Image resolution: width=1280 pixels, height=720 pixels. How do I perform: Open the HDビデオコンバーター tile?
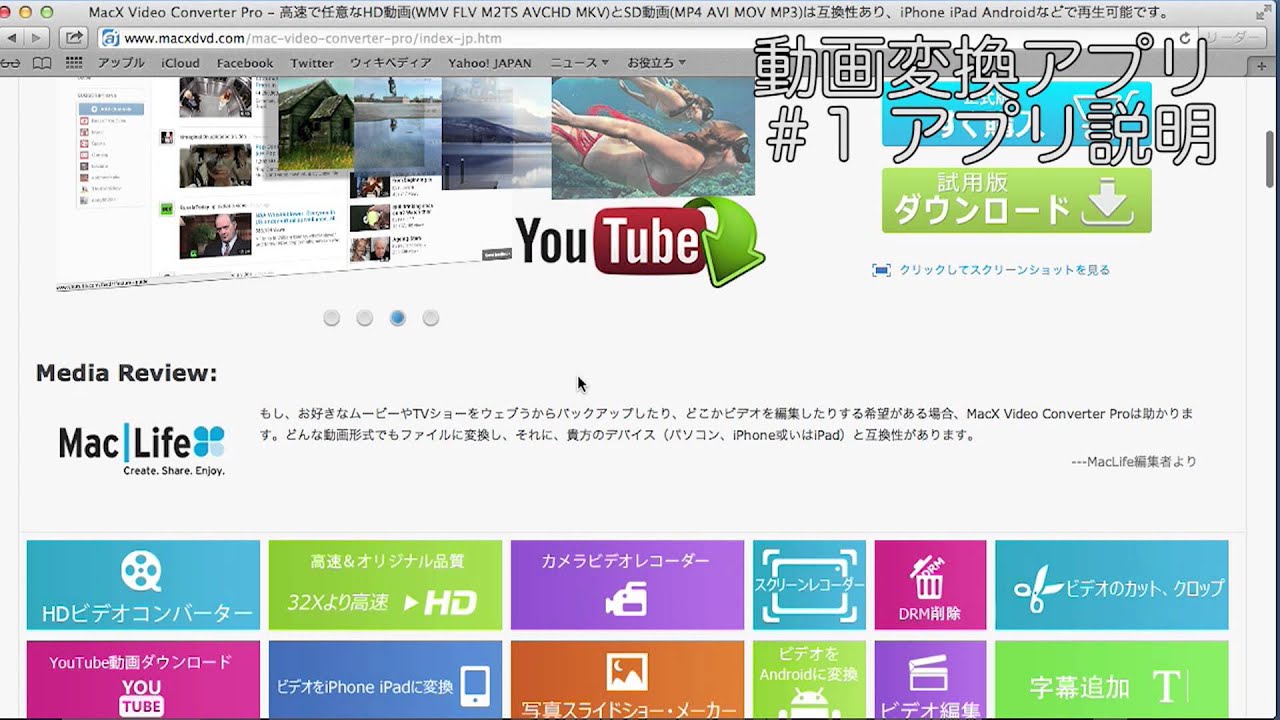143,585
